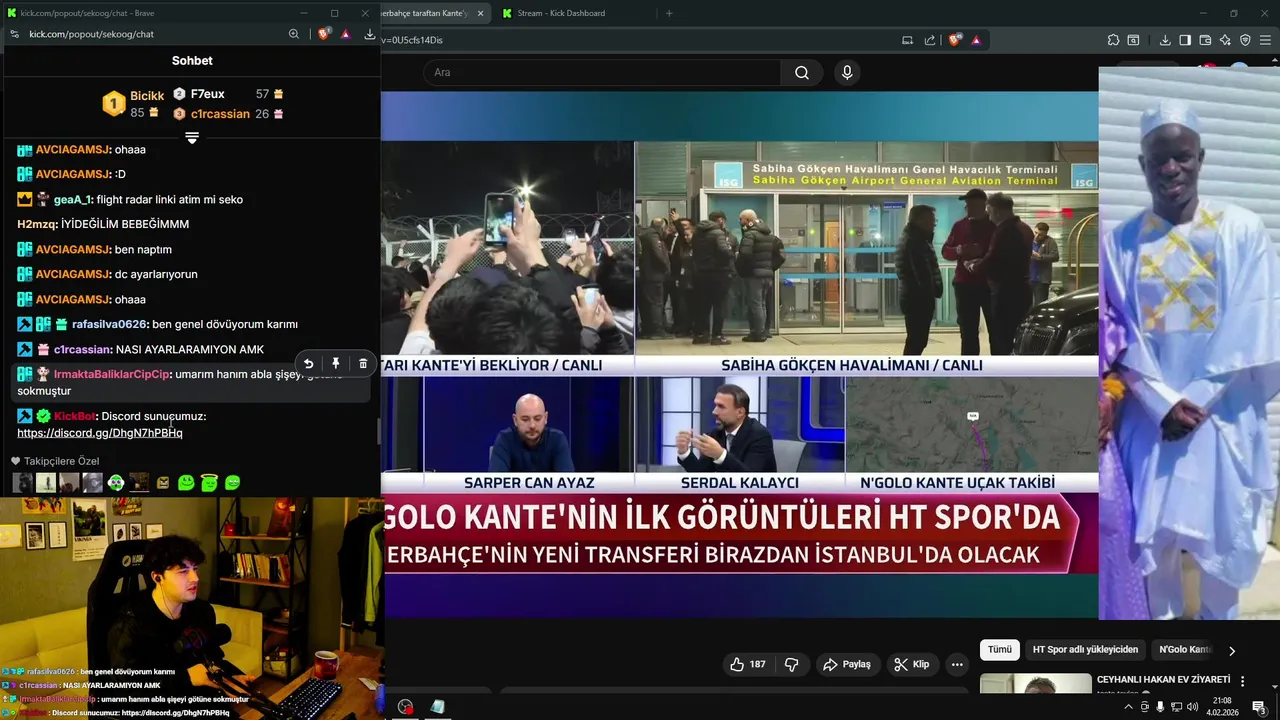Viewport: 1280px width, 720px height.
Task: Toggle the browser sidebar panel
Action: tap(1185, 40)
